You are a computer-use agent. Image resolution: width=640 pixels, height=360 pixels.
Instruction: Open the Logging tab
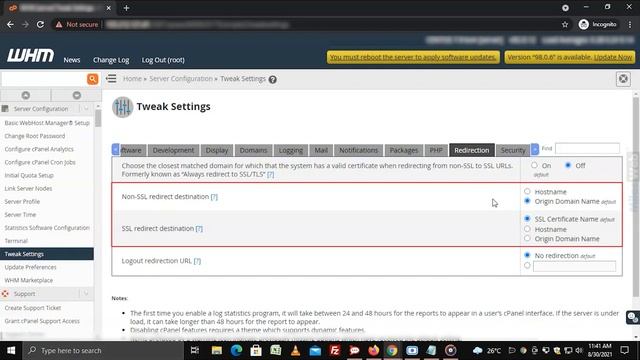point(291,150)
